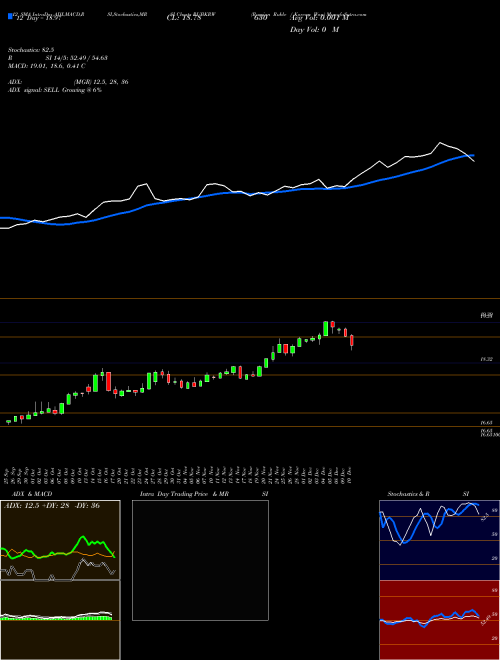Open the red RSI indicator chart
Screen dimensions: 500x660
coord(439,620)
